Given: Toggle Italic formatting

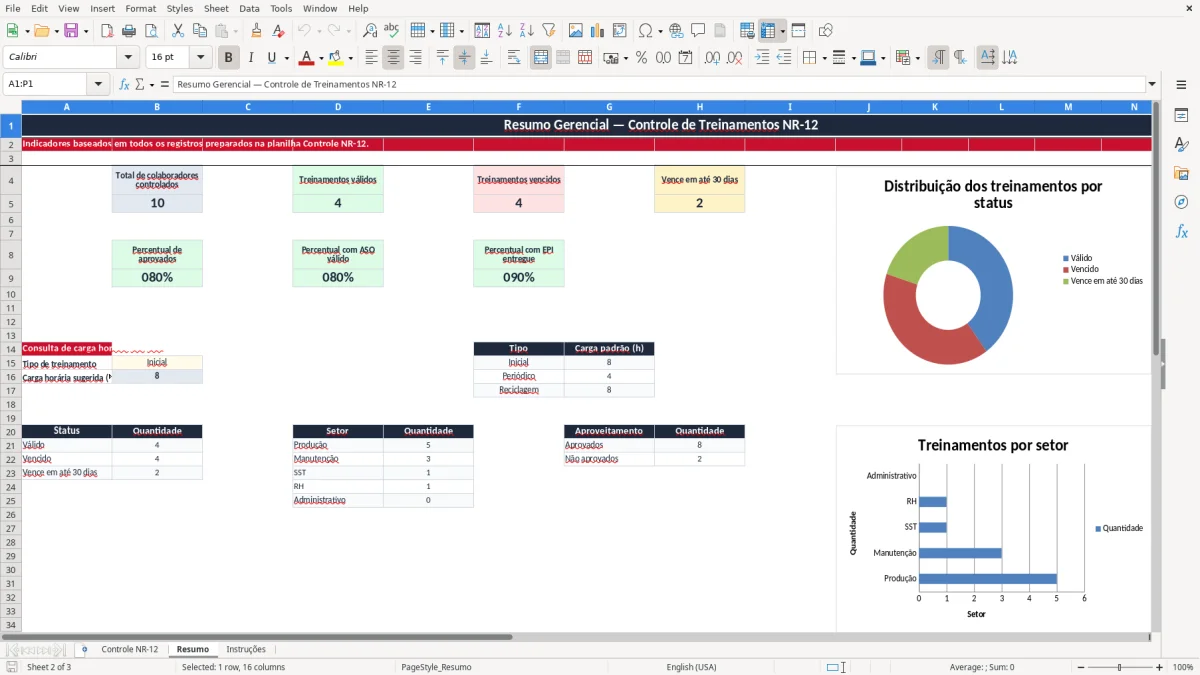Looking at the screenshot, I should coord(251,58).
